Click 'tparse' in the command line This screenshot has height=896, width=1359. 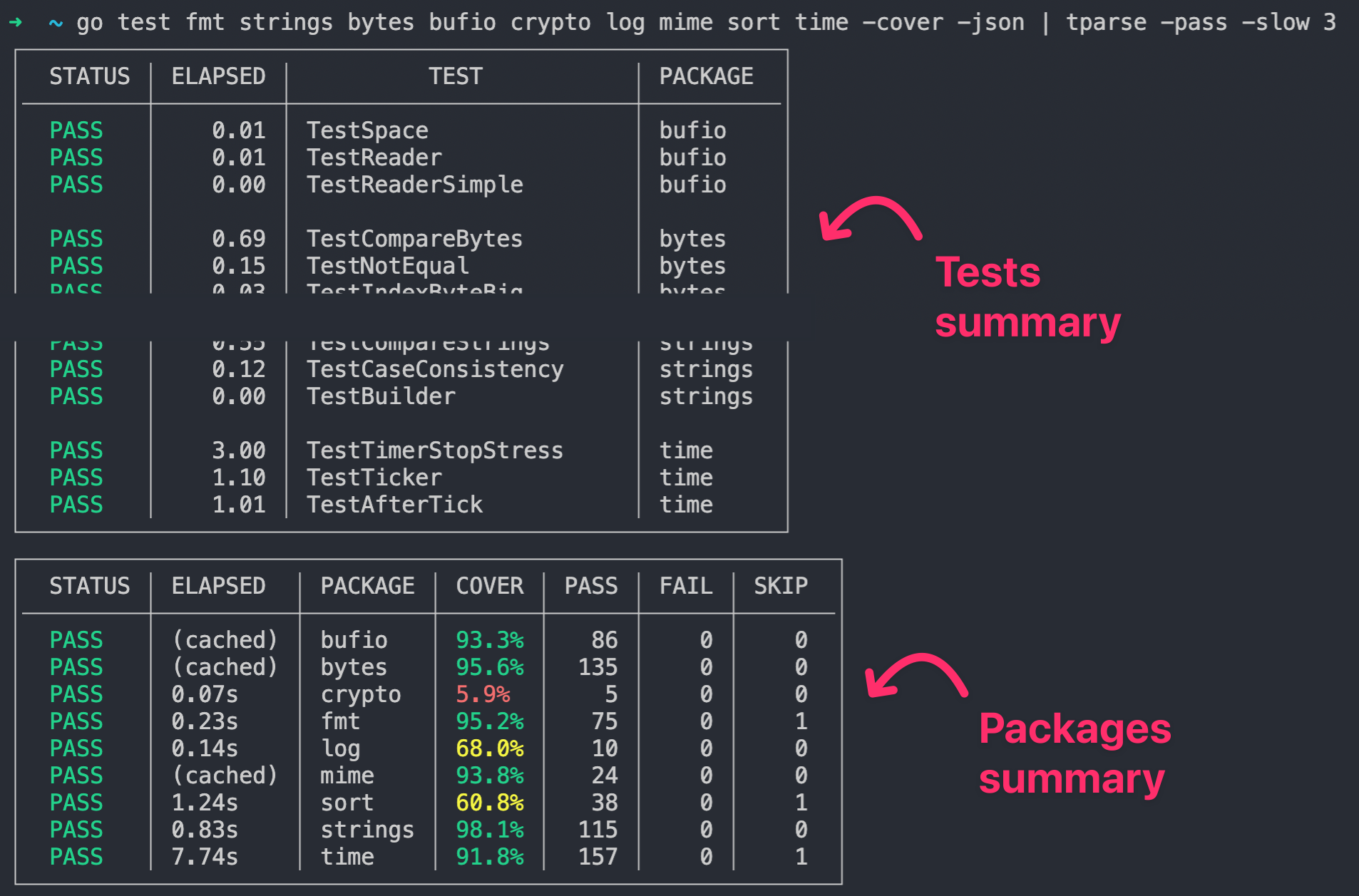point(1106,23)
